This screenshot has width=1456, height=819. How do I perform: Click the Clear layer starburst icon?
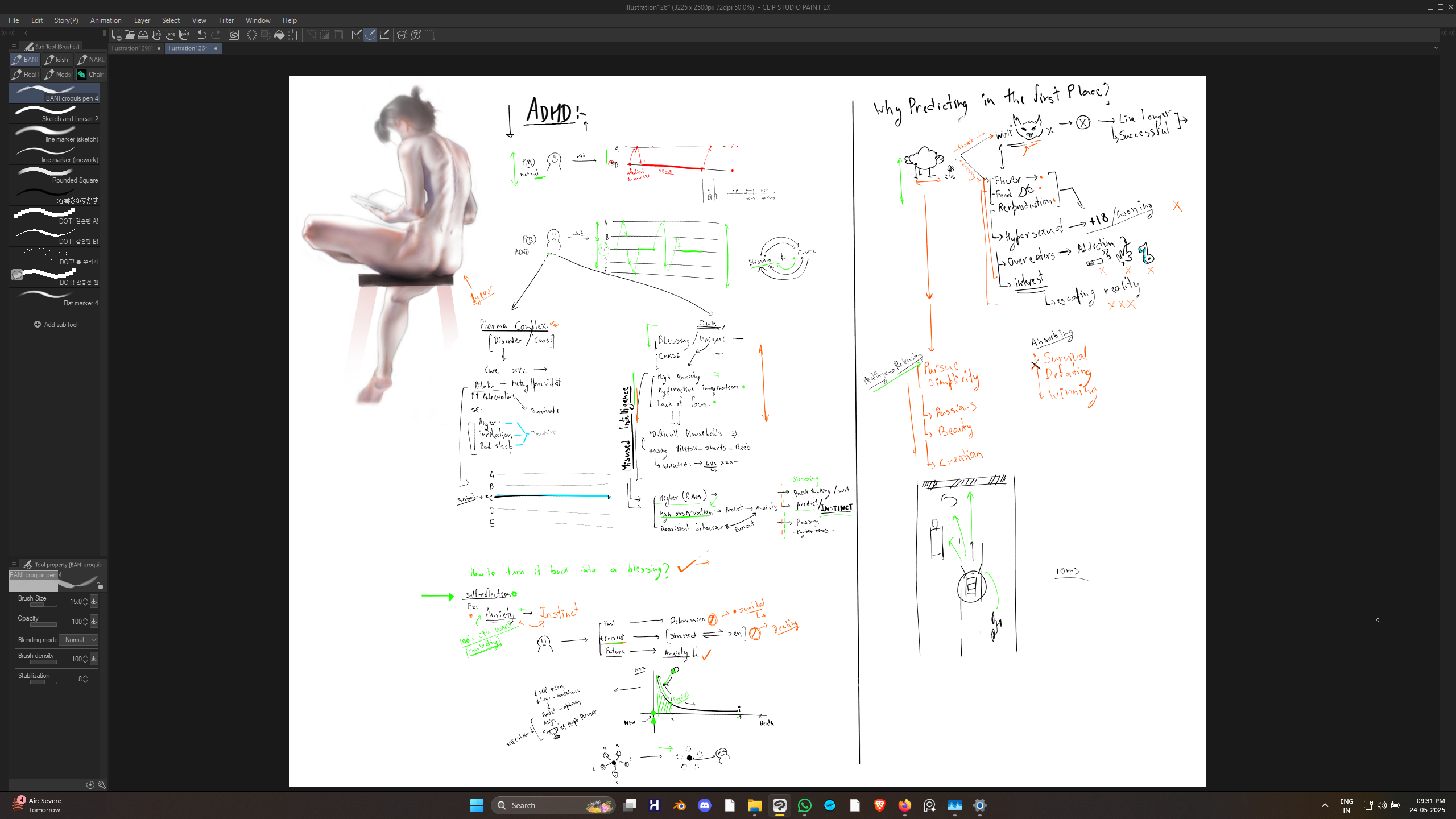[252, 35]
